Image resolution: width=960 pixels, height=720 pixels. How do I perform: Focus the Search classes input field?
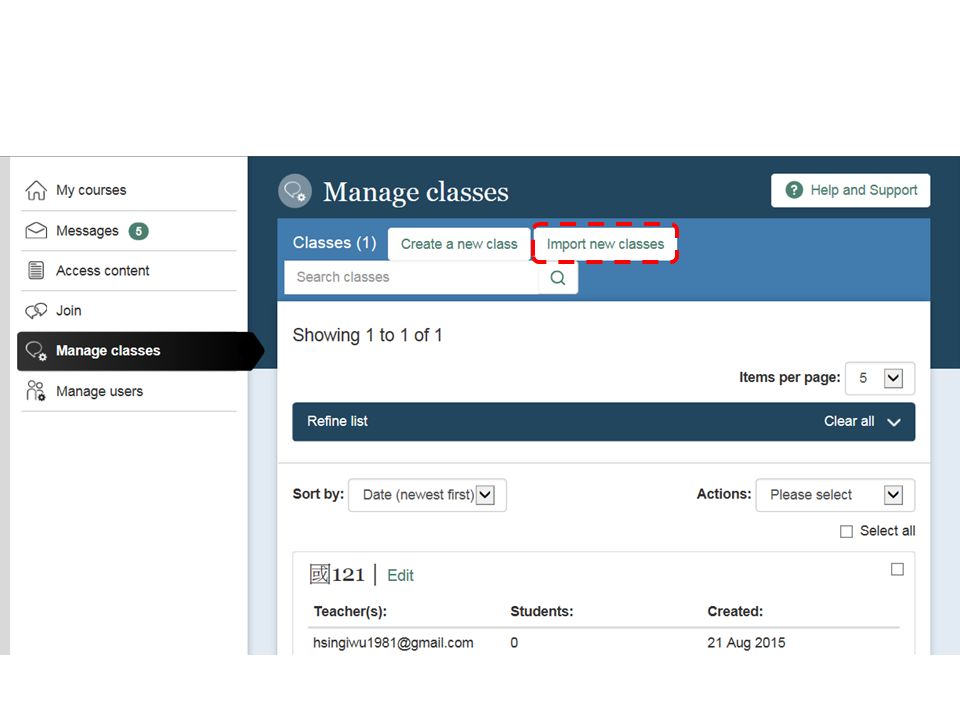coord(411,277)
